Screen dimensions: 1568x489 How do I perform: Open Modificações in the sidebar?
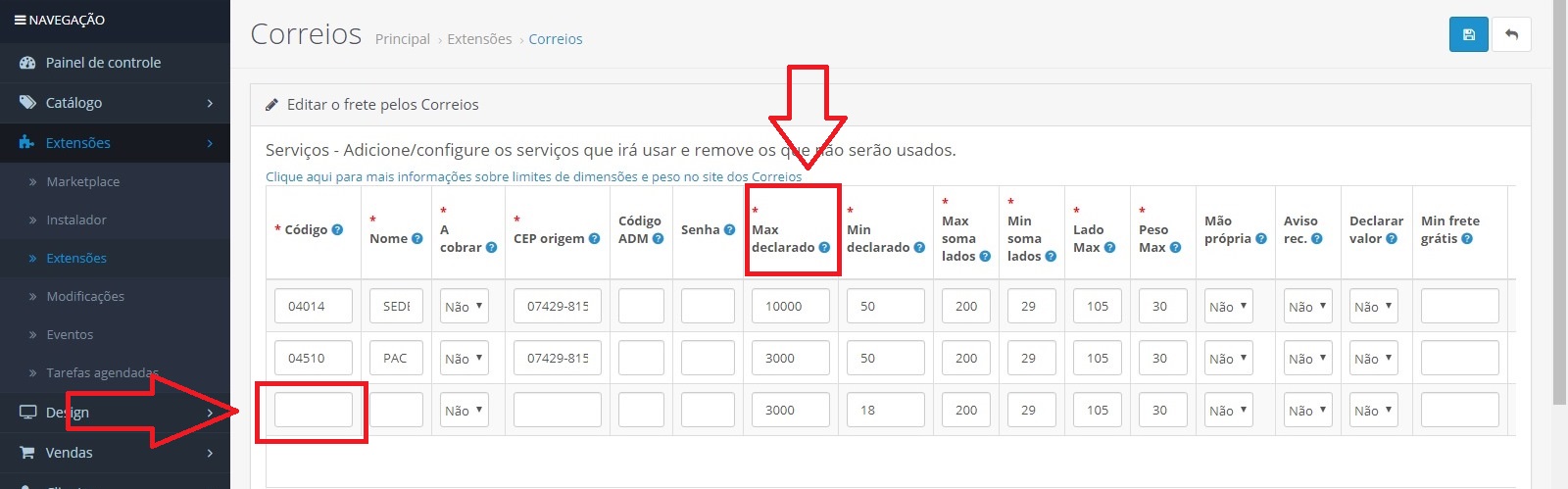click(x=85, y=296)
